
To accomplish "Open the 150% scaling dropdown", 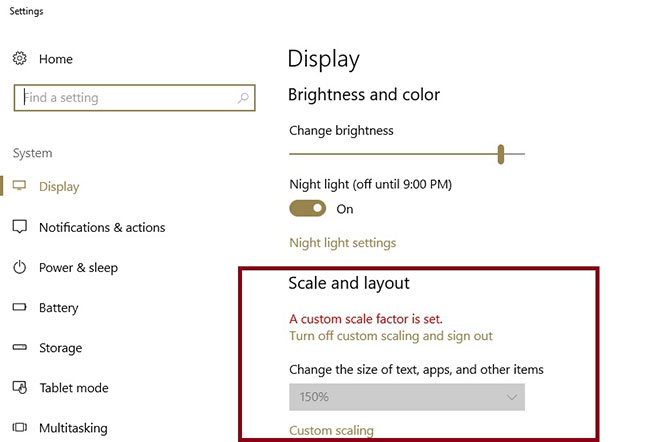I will click(x=407, y=397).
